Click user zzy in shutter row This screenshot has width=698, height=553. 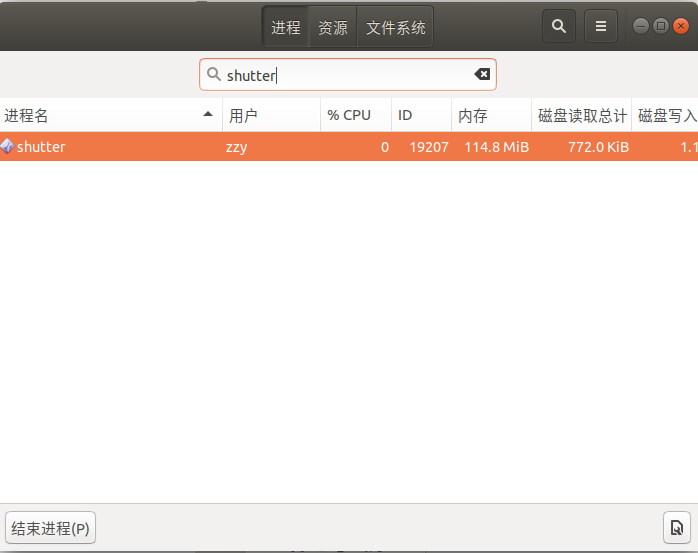[236, 147]
